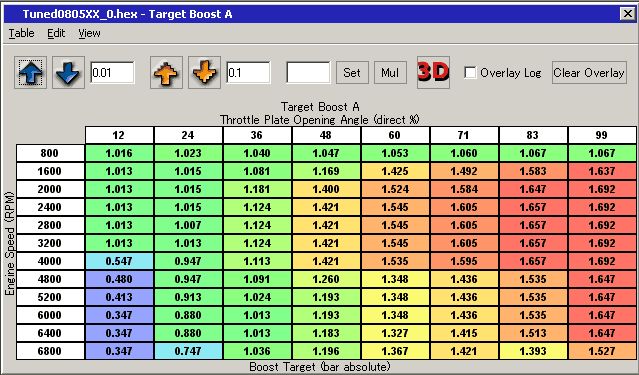Open the View menu
Screen dimensions: 639x375
89,33
